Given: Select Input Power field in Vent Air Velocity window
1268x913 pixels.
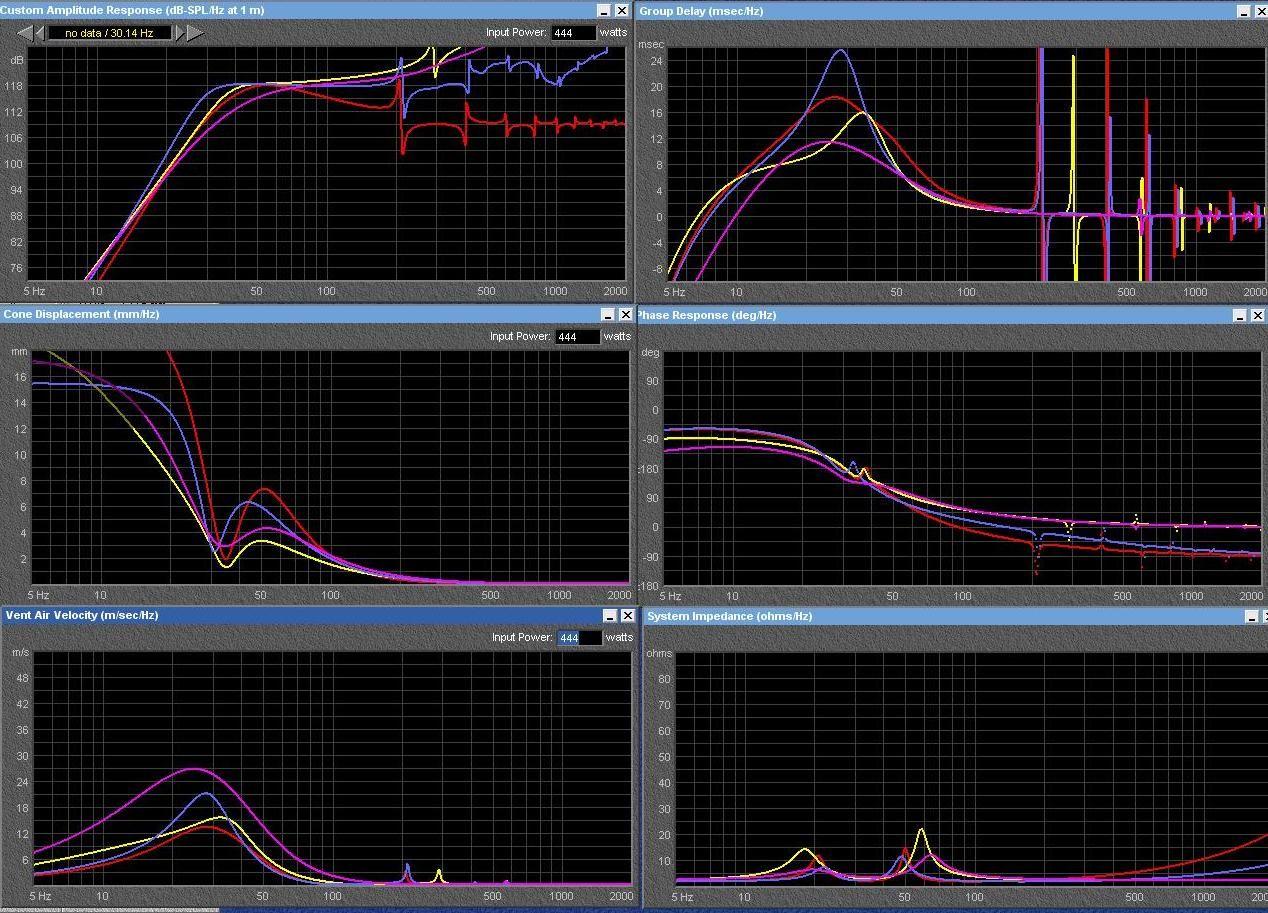Looking at the screenshot, I should coord(579,638).
